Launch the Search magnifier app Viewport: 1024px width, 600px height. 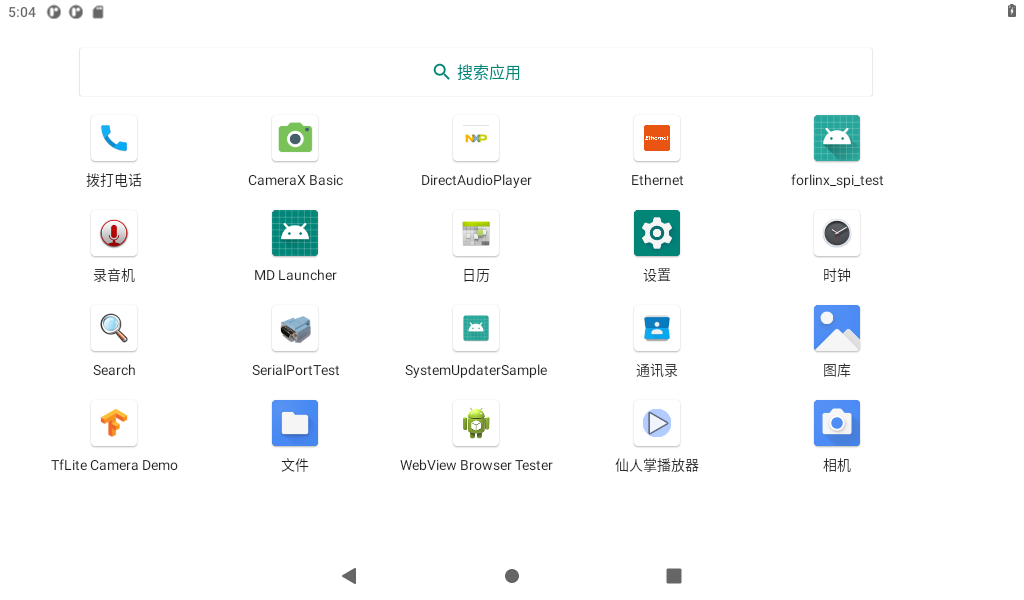point(114,328)
